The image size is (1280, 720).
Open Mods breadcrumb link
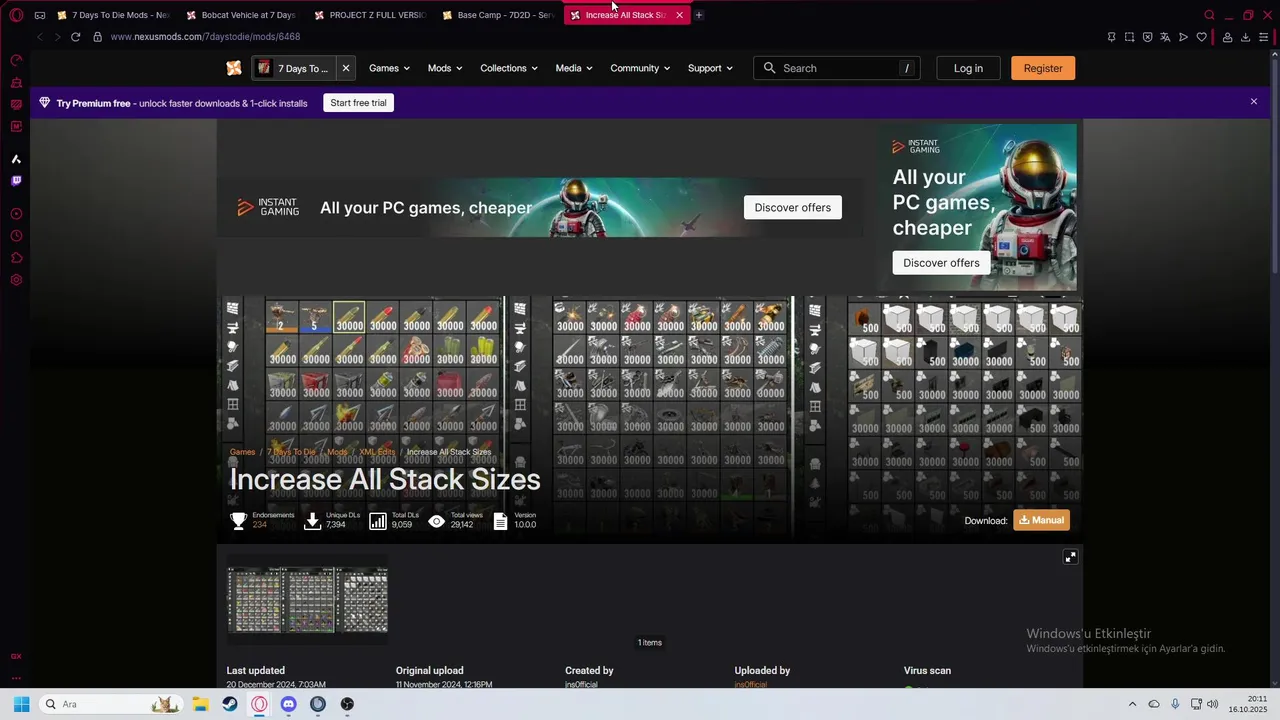coord(337,452)
